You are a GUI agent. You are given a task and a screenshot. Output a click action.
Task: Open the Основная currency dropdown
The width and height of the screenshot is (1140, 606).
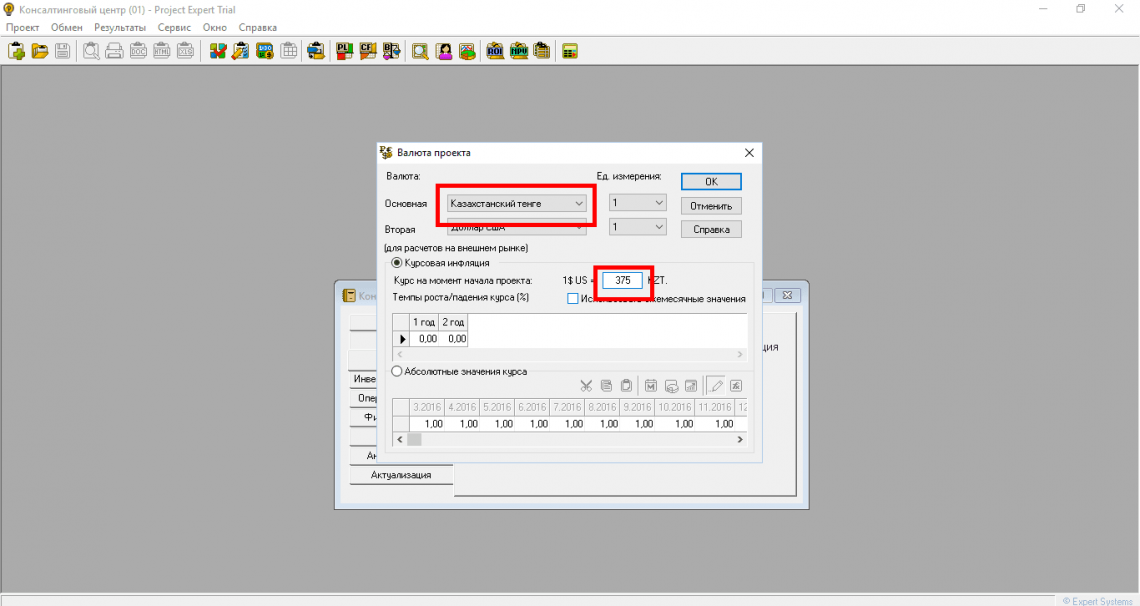click(x=516, y=203)
